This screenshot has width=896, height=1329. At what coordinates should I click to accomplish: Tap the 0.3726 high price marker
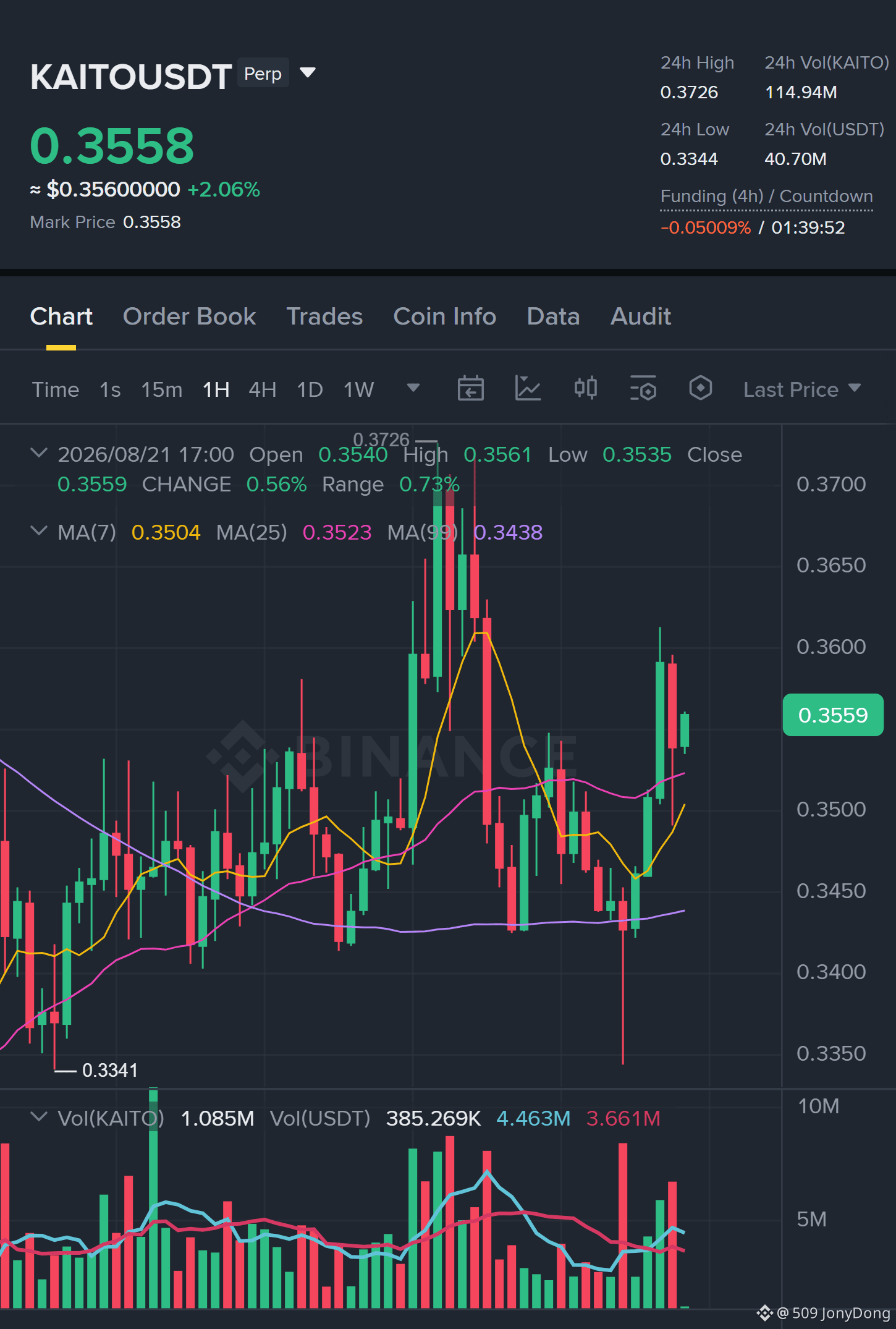pos(381,439)
